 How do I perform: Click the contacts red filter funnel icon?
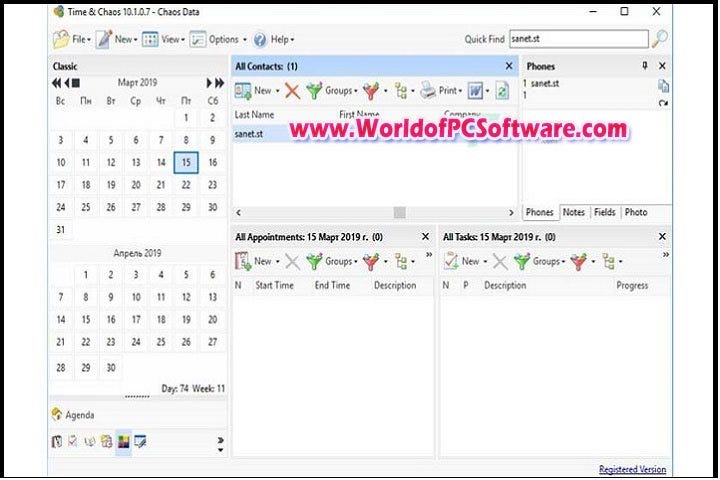pos(371,91)
